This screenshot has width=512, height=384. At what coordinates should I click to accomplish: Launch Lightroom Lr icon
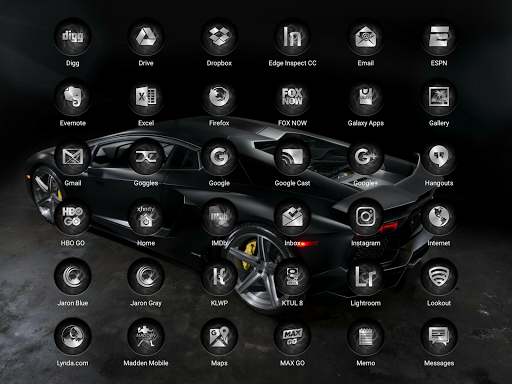pos(366,277)
